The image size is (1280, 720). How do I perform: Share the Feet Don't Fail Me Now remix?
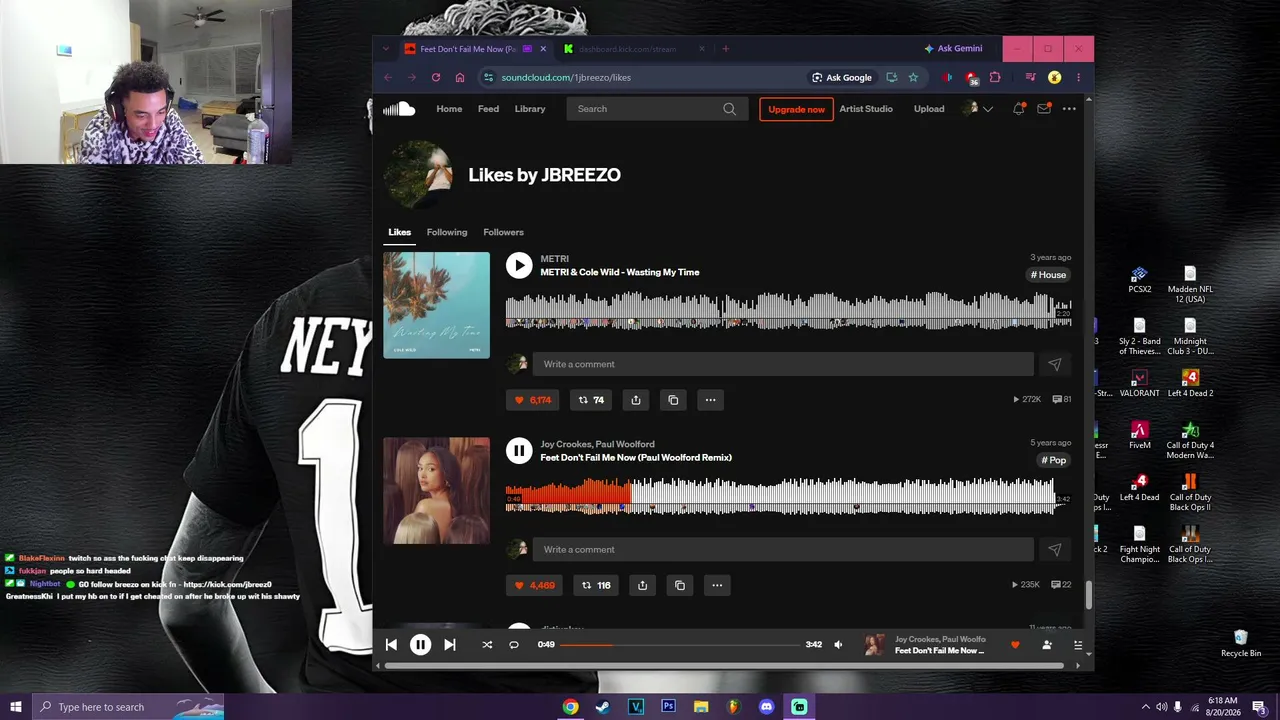(x=643, y=585)
